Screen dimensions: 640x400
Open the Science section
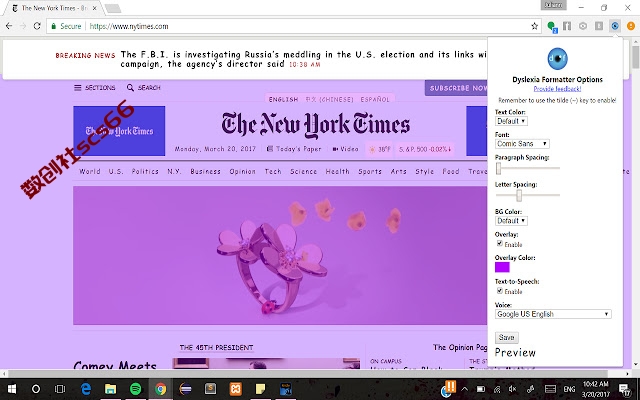(303, 171)
